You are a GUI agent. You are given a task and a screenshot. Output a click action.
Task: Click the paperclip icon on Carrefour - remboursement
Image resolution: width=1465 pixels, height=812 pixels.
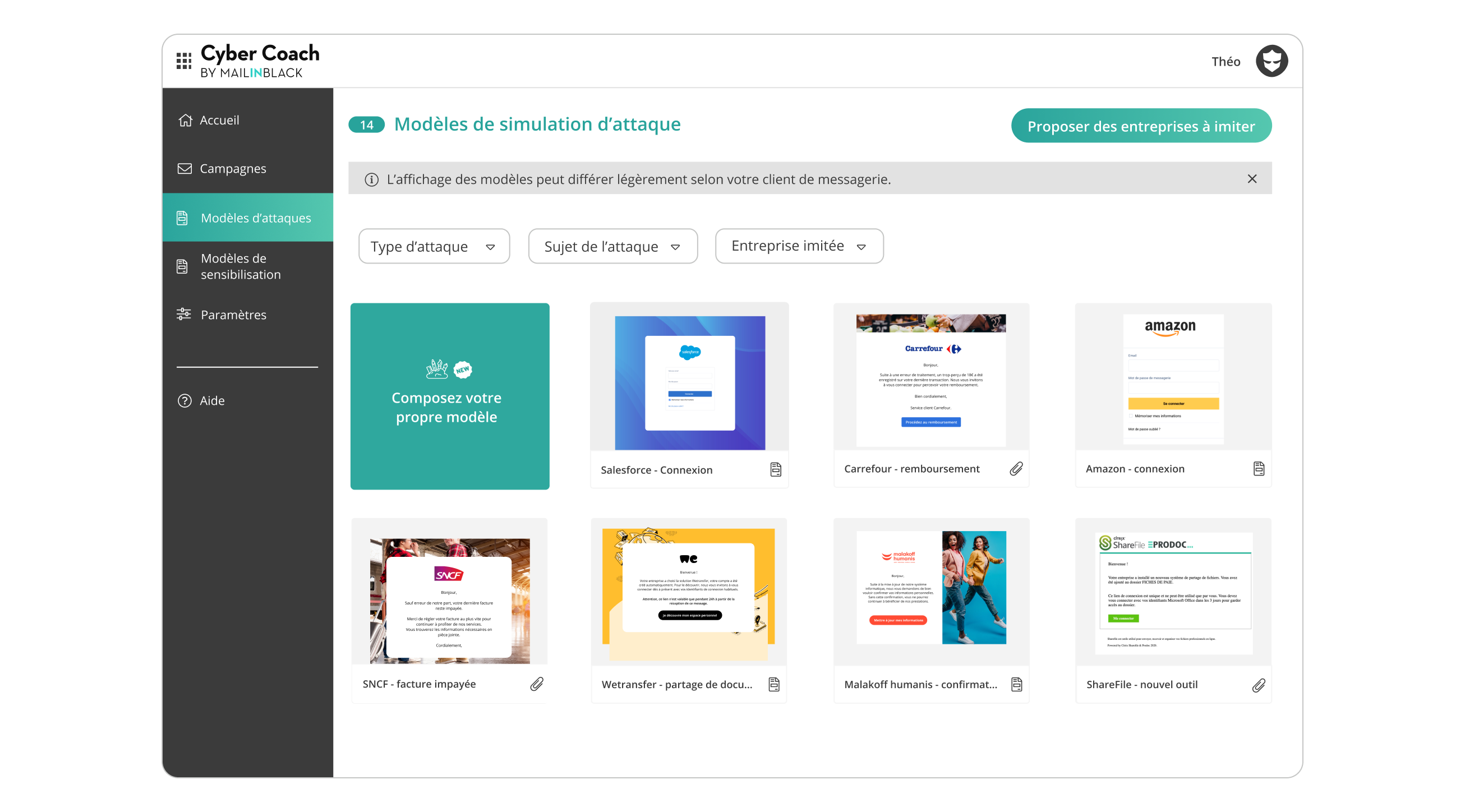click(x=1016, y=469)
